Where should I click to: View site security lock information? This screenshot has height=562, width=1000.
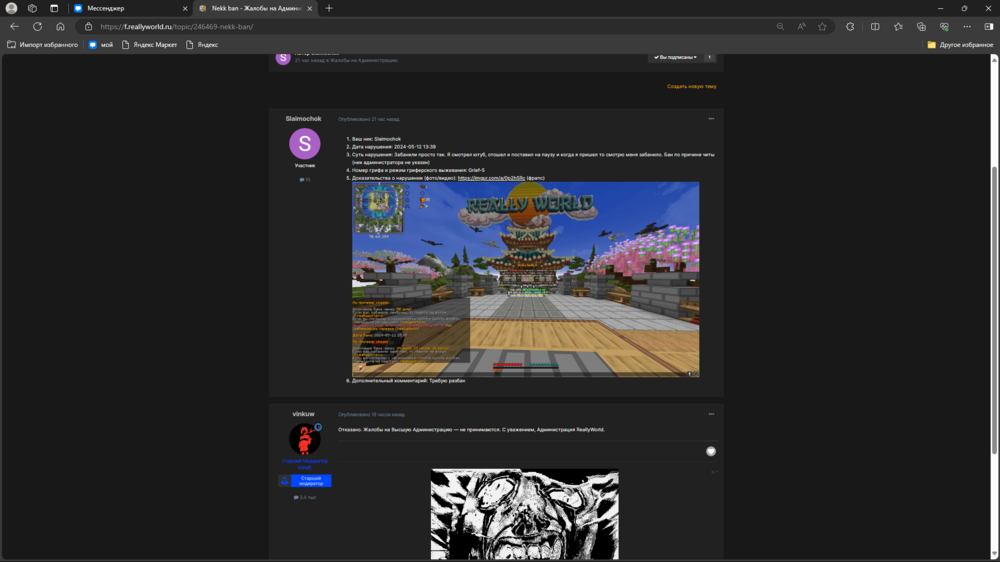point(89,27)
